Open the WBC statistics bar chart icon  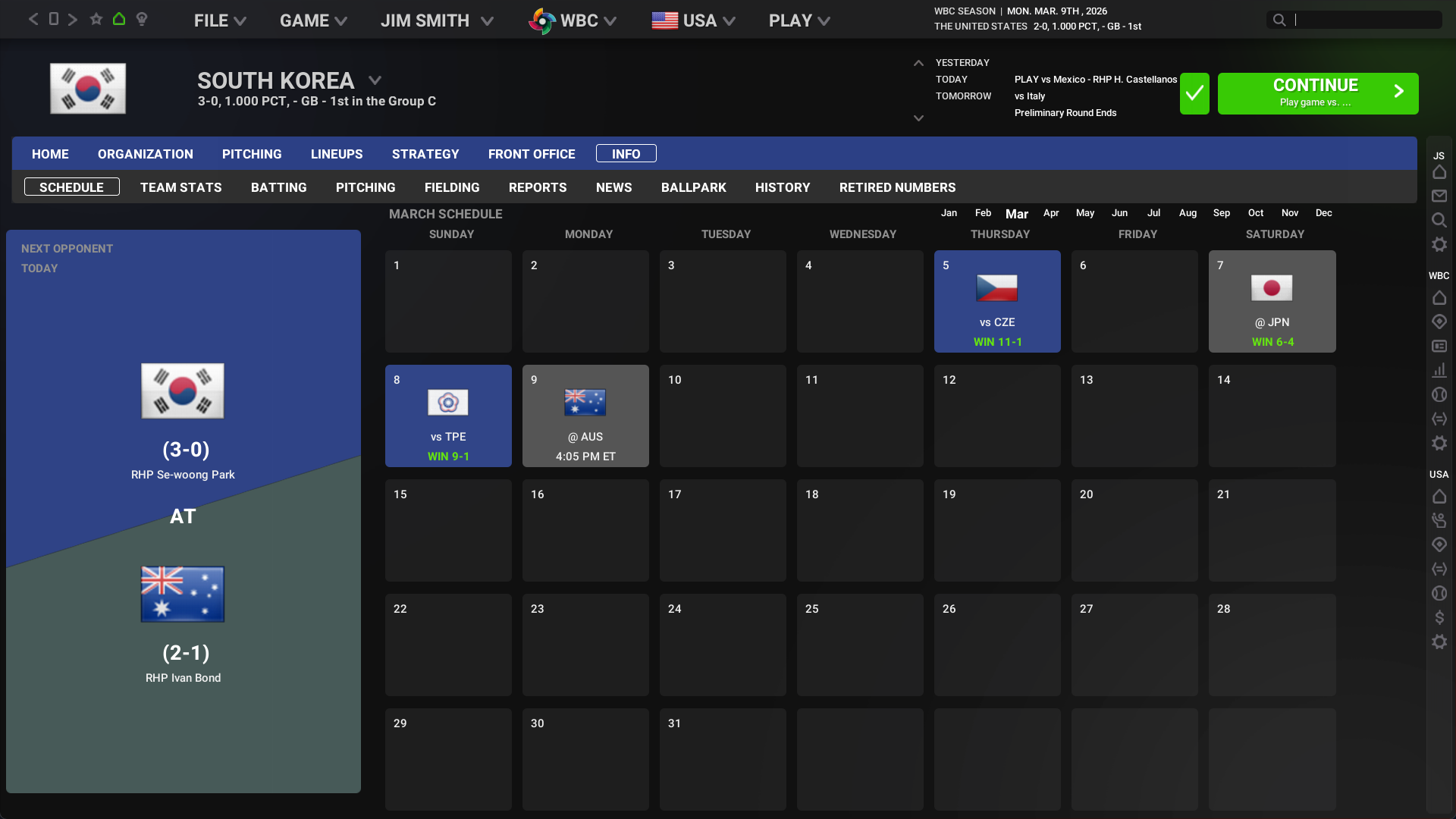[x=1439, y=370]
